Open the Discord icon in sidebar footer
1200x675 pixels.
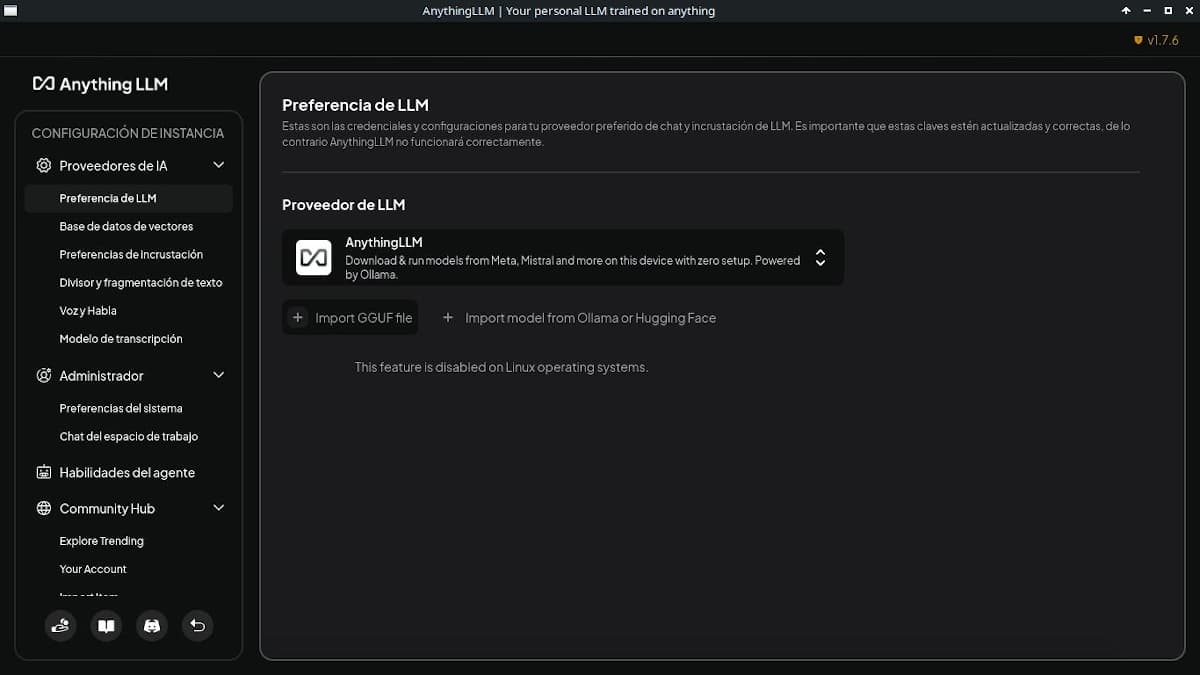tap(152, 626)
